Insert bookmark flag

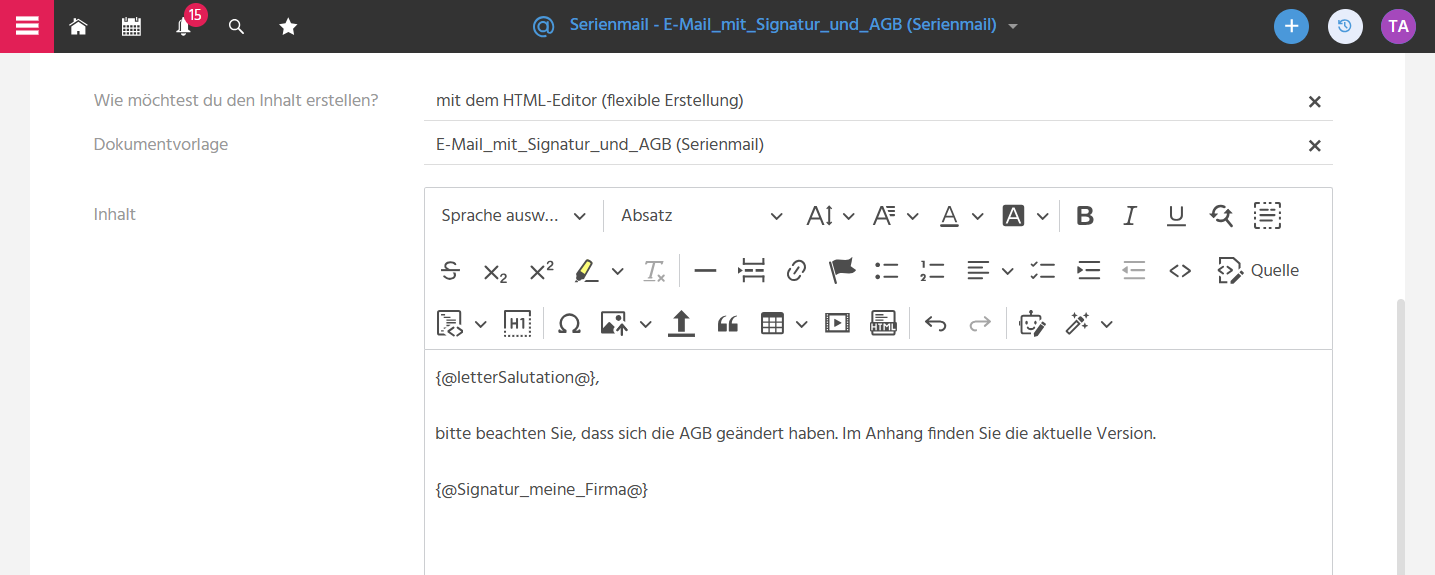tap(842, 270)
